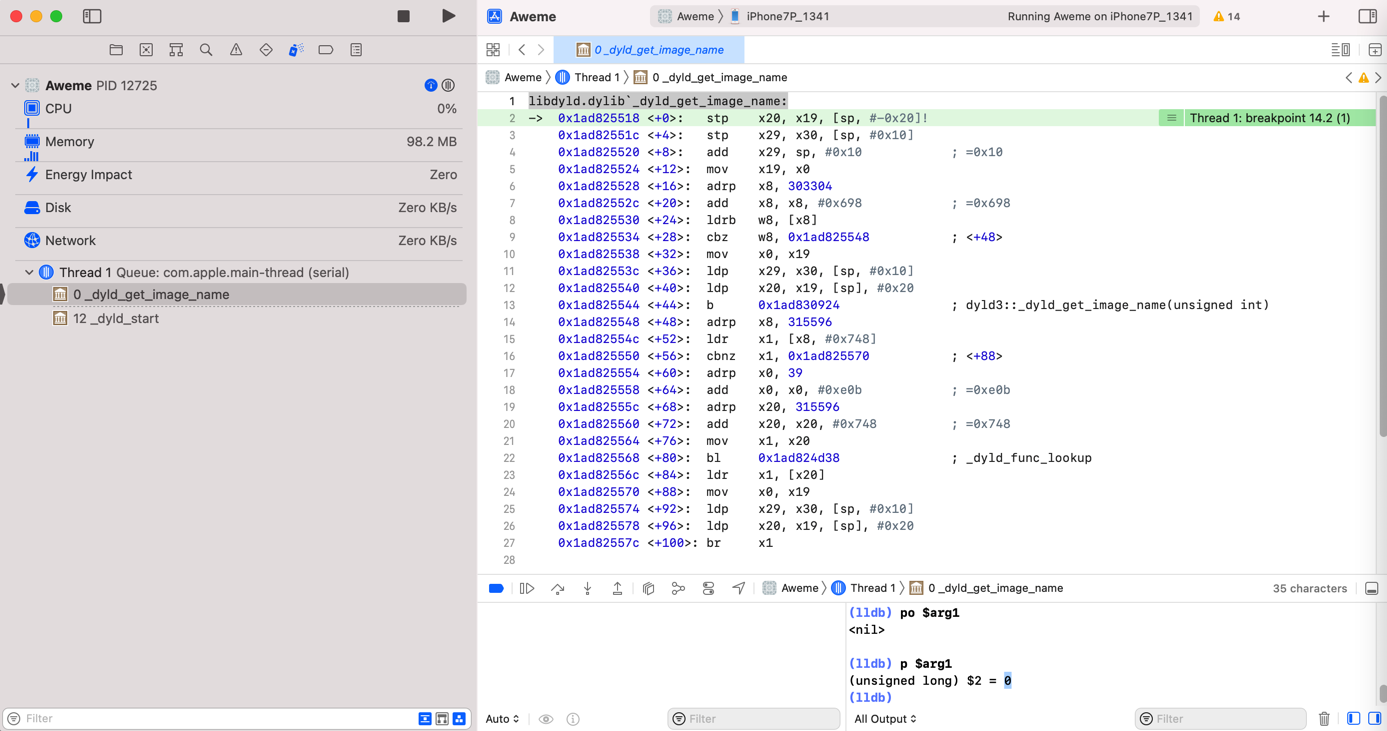Click the process view settings icon beside it

(449, 86)
